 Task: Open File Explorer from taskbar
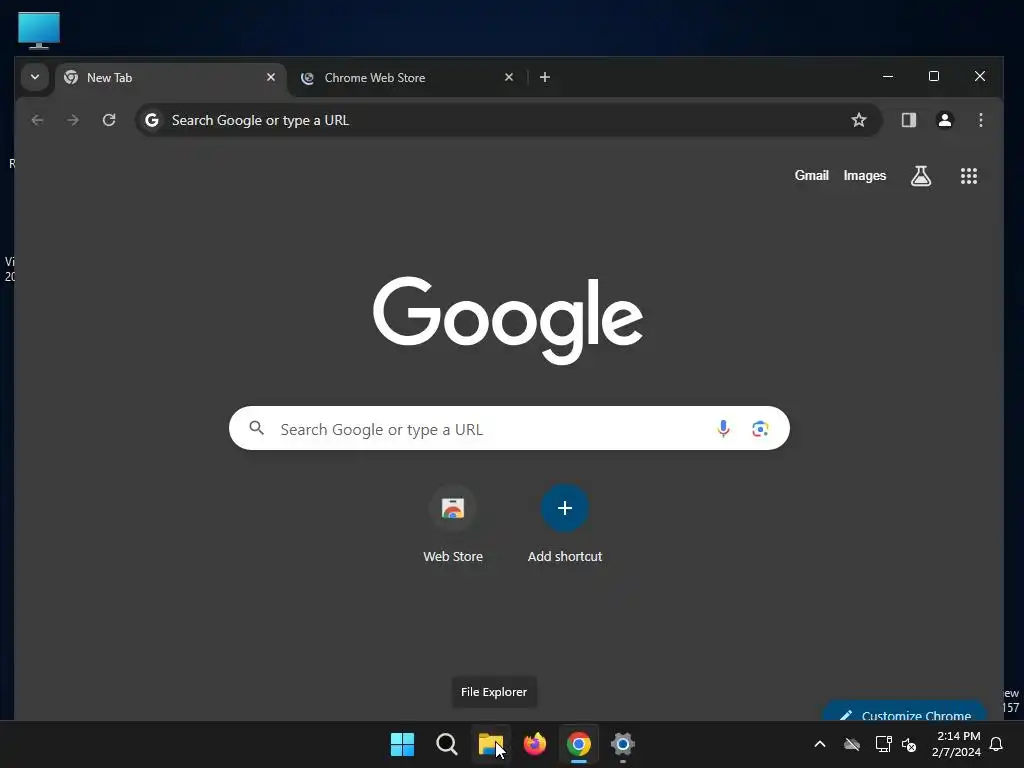[490, 744]
